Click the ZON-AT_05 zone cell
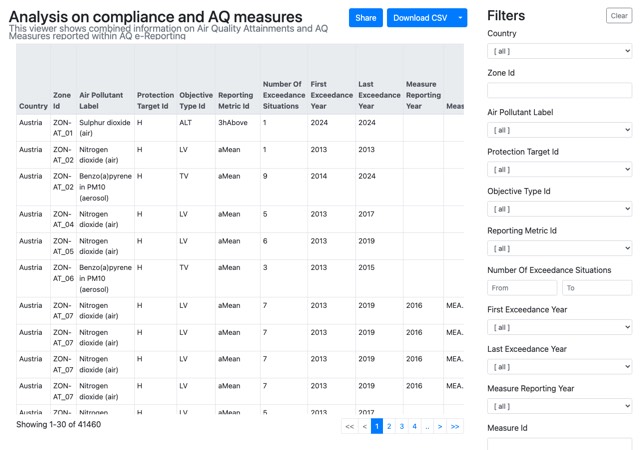This screenshot has width=640, height=450. click(63, 246)
